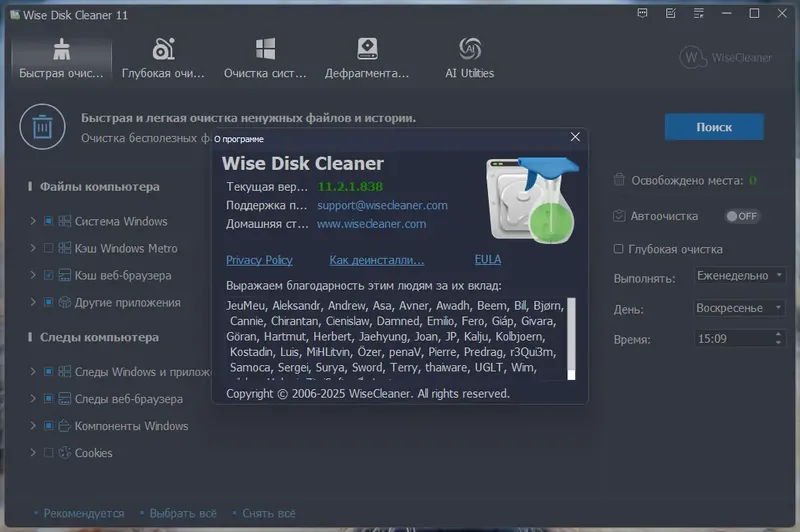800x532 pixels.
Task: Click the Cookies cookie icon
Action: (x=64, y=452)
